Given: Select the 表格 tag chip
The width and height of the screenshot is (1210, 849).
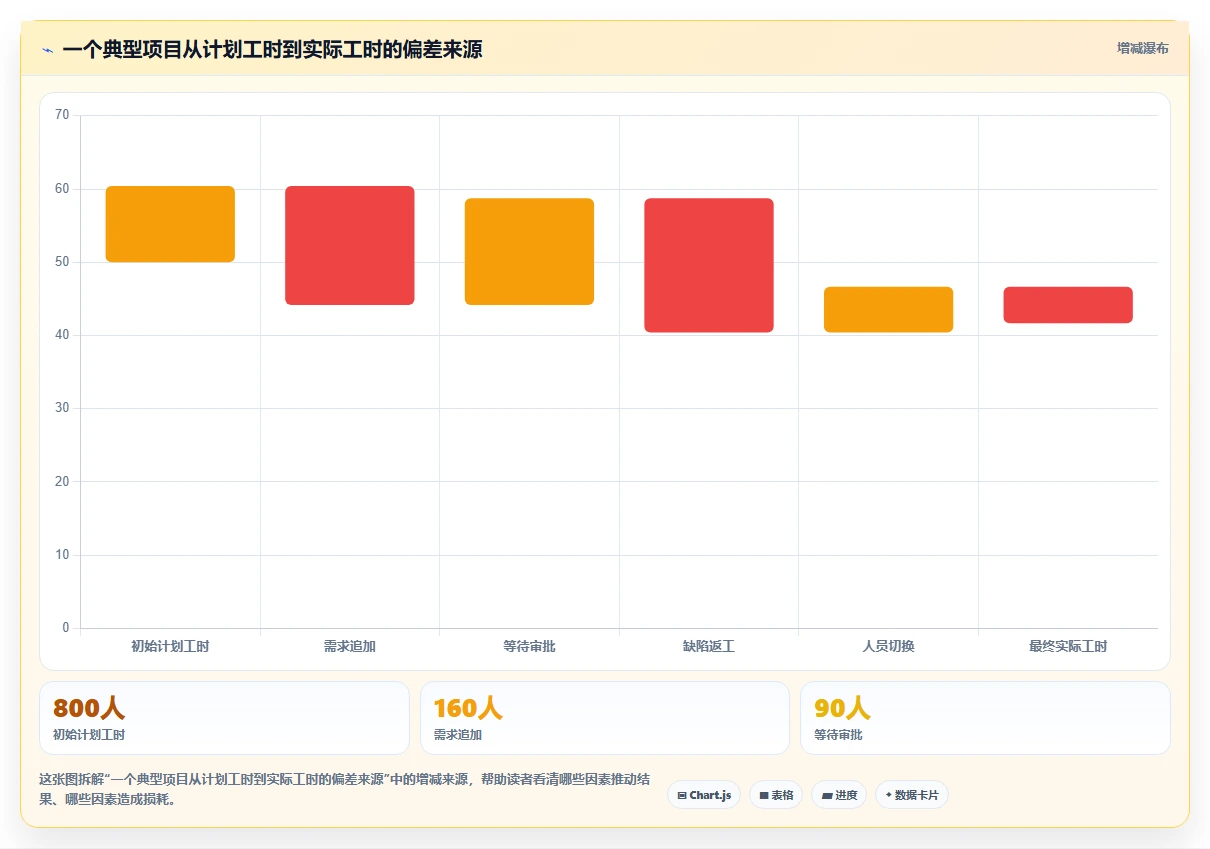Looking at the screenshot, I should tap(776, 795).
